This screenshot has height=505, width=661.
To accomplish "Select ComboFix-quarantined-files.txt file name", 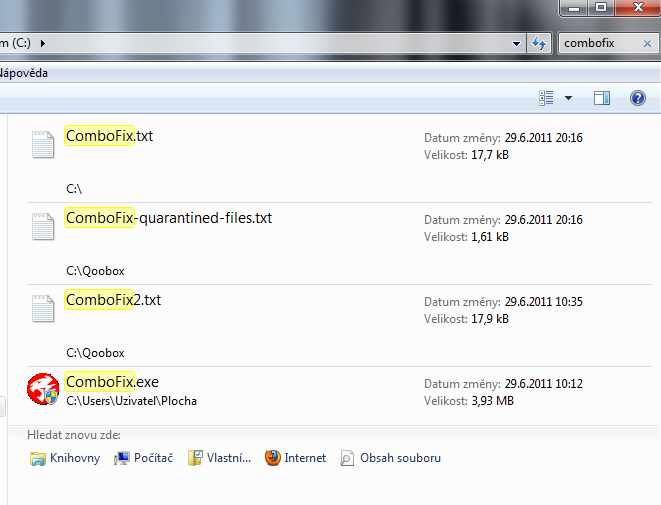I will click(169, 218).
